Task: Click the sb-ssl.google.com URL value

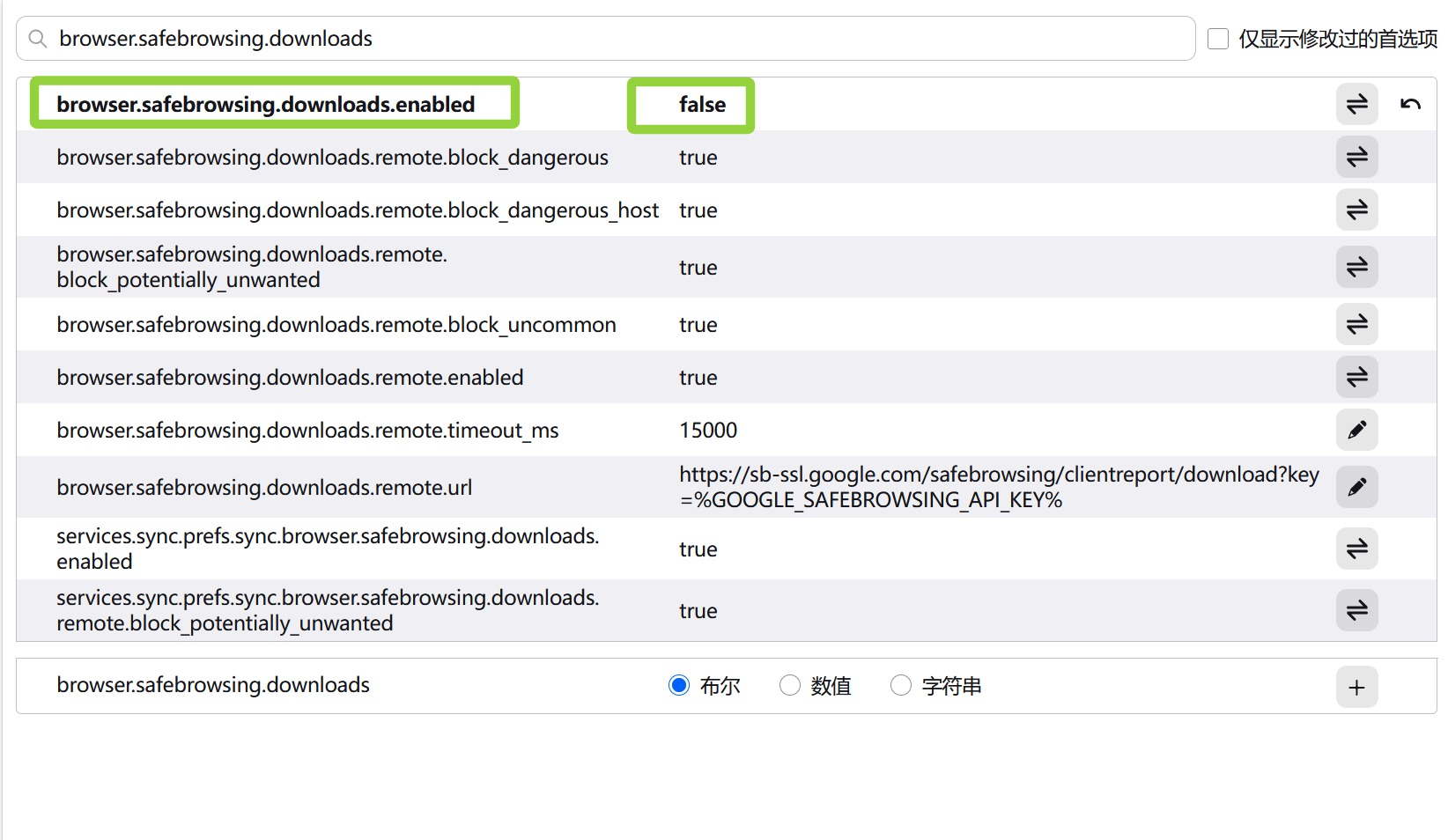Action: 999,487
